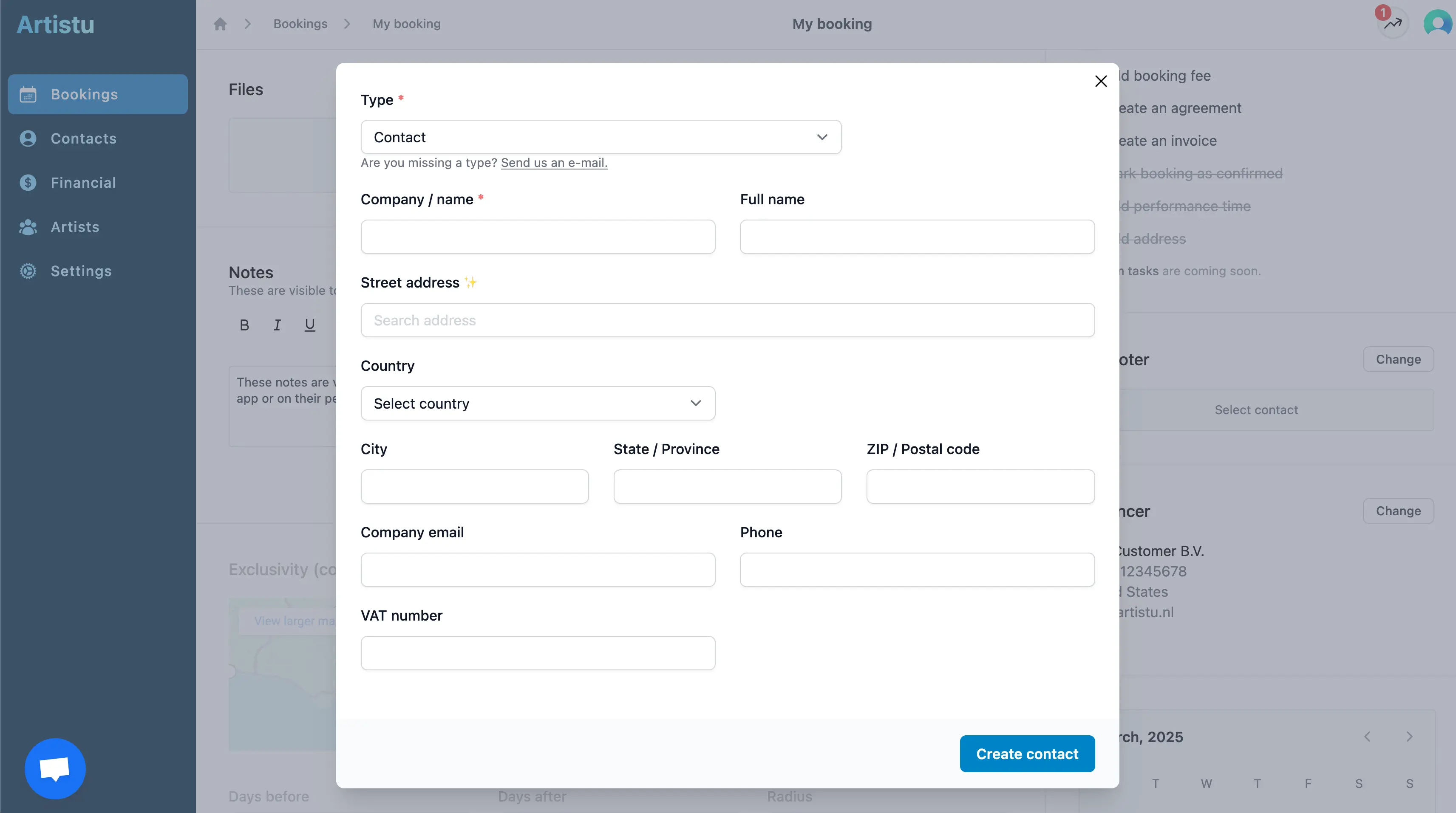Open Contacts in the sidebar

(x=83, y=138)
